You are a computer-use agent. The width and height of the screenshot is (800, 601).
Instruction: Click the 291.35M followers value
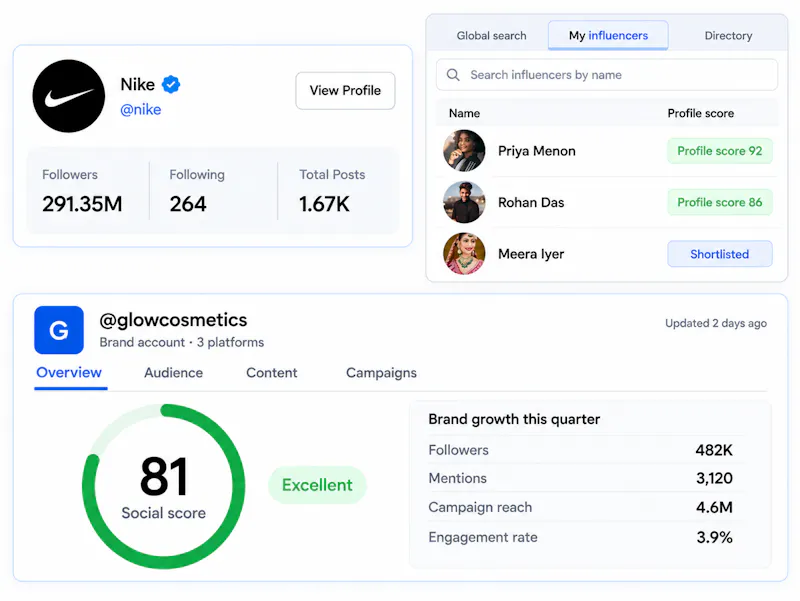pos(82,204)
